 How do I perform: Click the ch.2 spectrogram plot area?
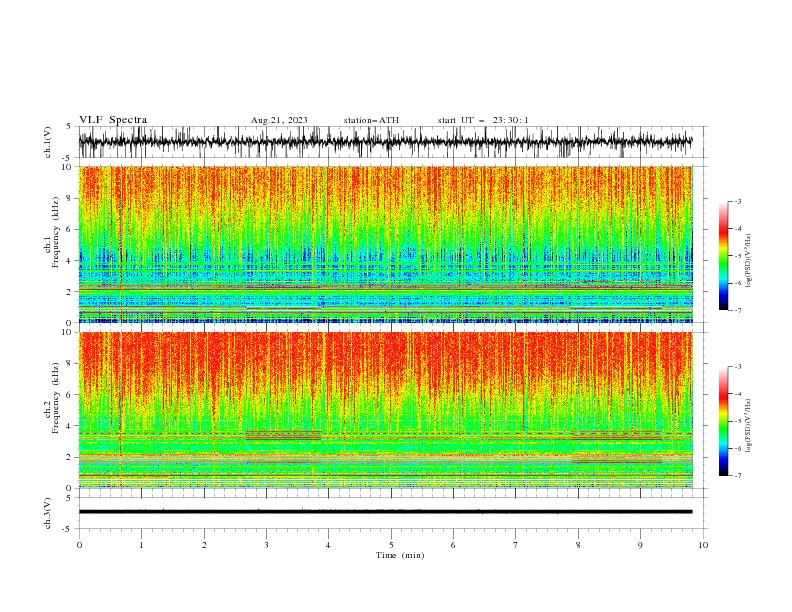(385, 410)
